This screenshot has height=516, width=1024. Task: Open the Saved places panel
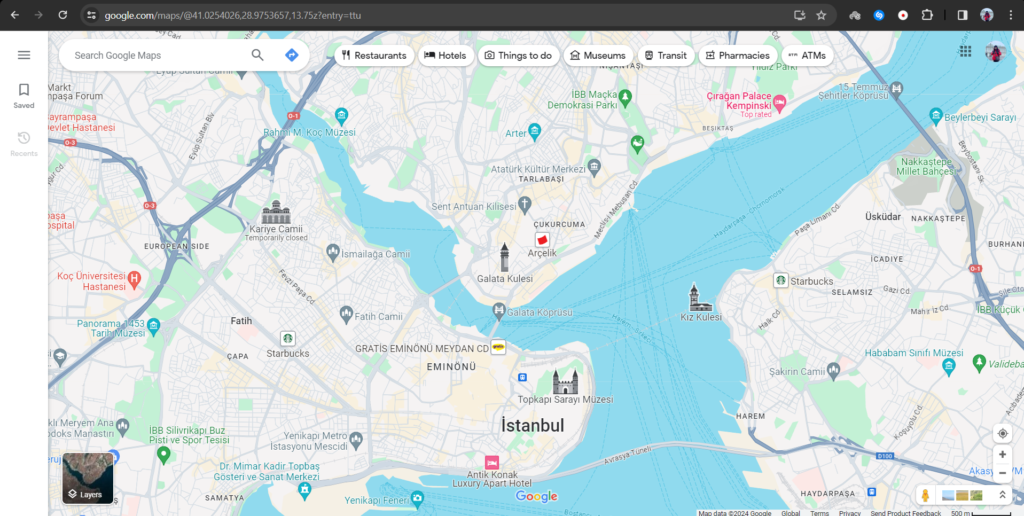tap(24, 95)
